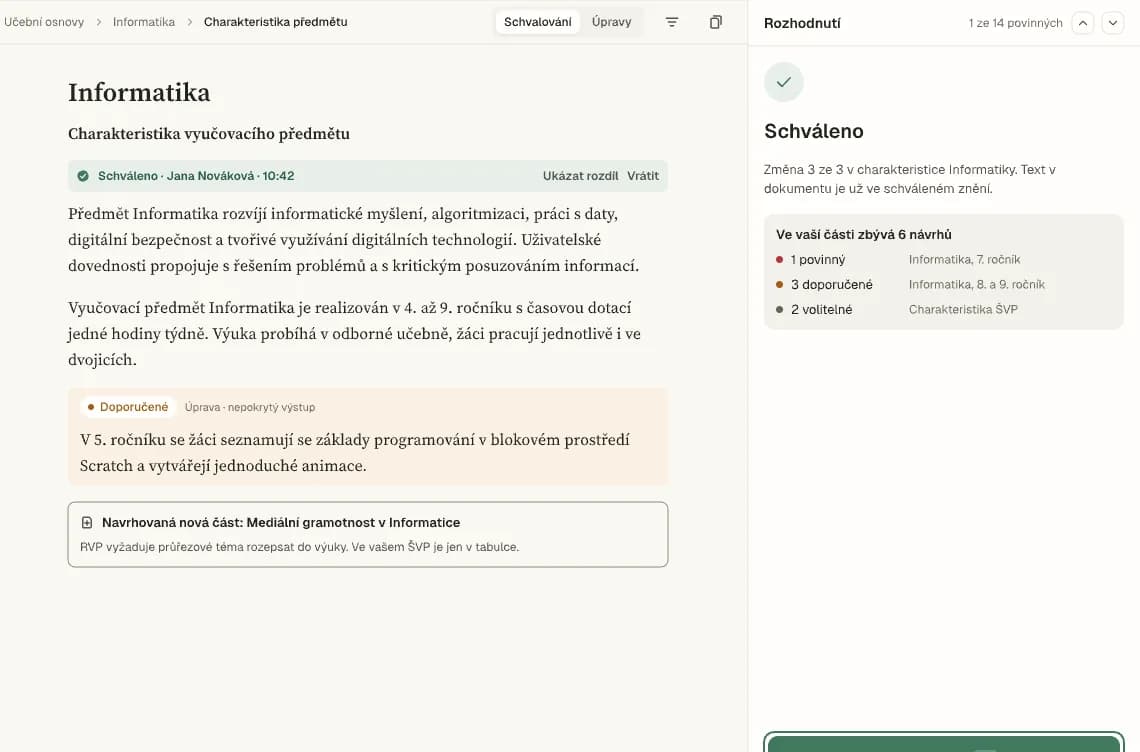The width and height of the screenshot is (1140, 752).
Task: Click the Schváleno · Jana Nováková · 10:42 status
Action: click(196, 176)
